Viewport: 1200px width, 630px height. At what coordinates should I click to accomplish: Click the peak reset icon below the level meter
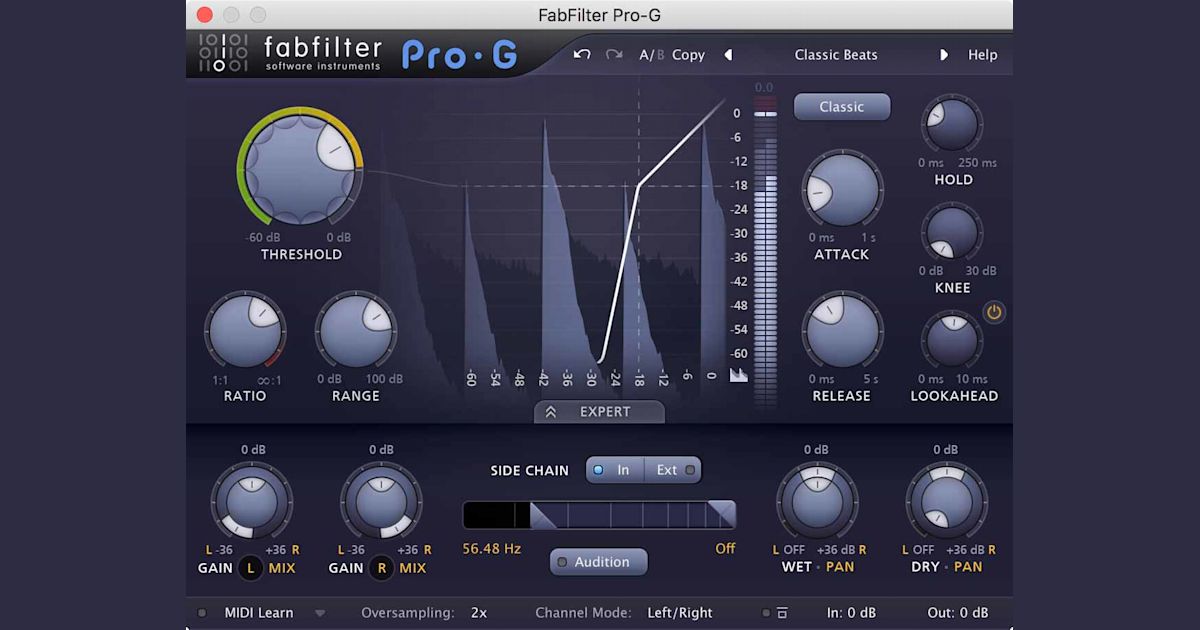(738, 377)
